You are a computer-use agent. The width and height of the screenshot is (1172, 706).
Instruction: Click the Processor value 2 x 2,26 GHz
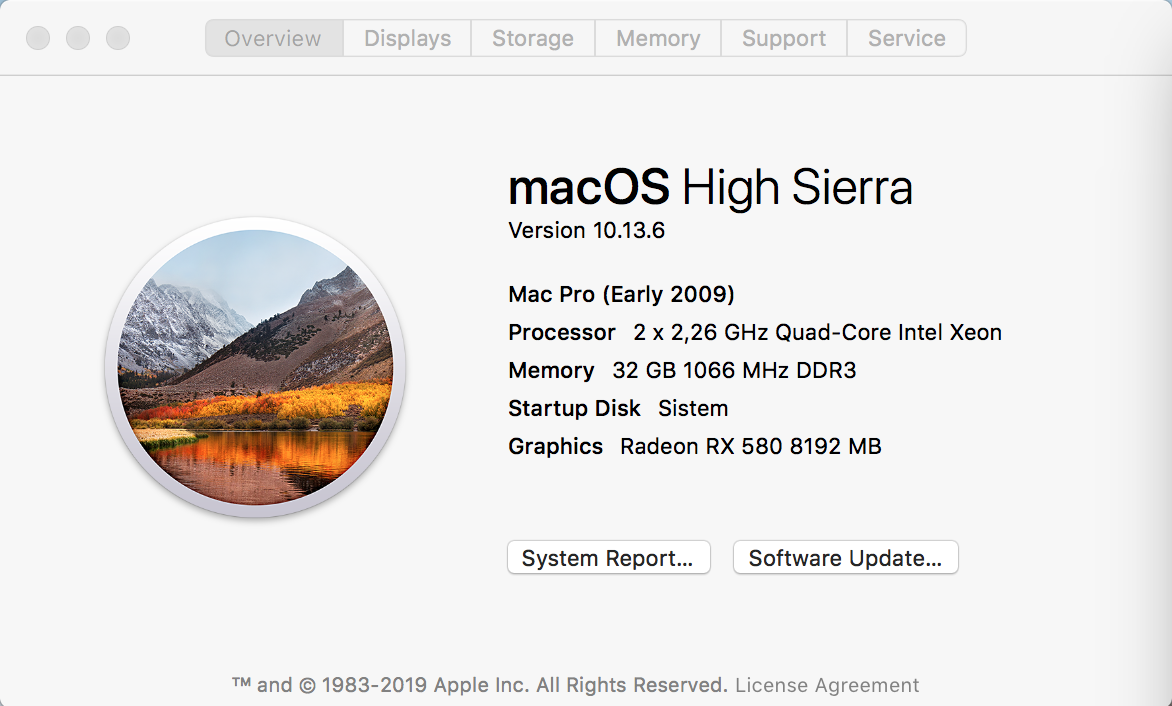817,332
